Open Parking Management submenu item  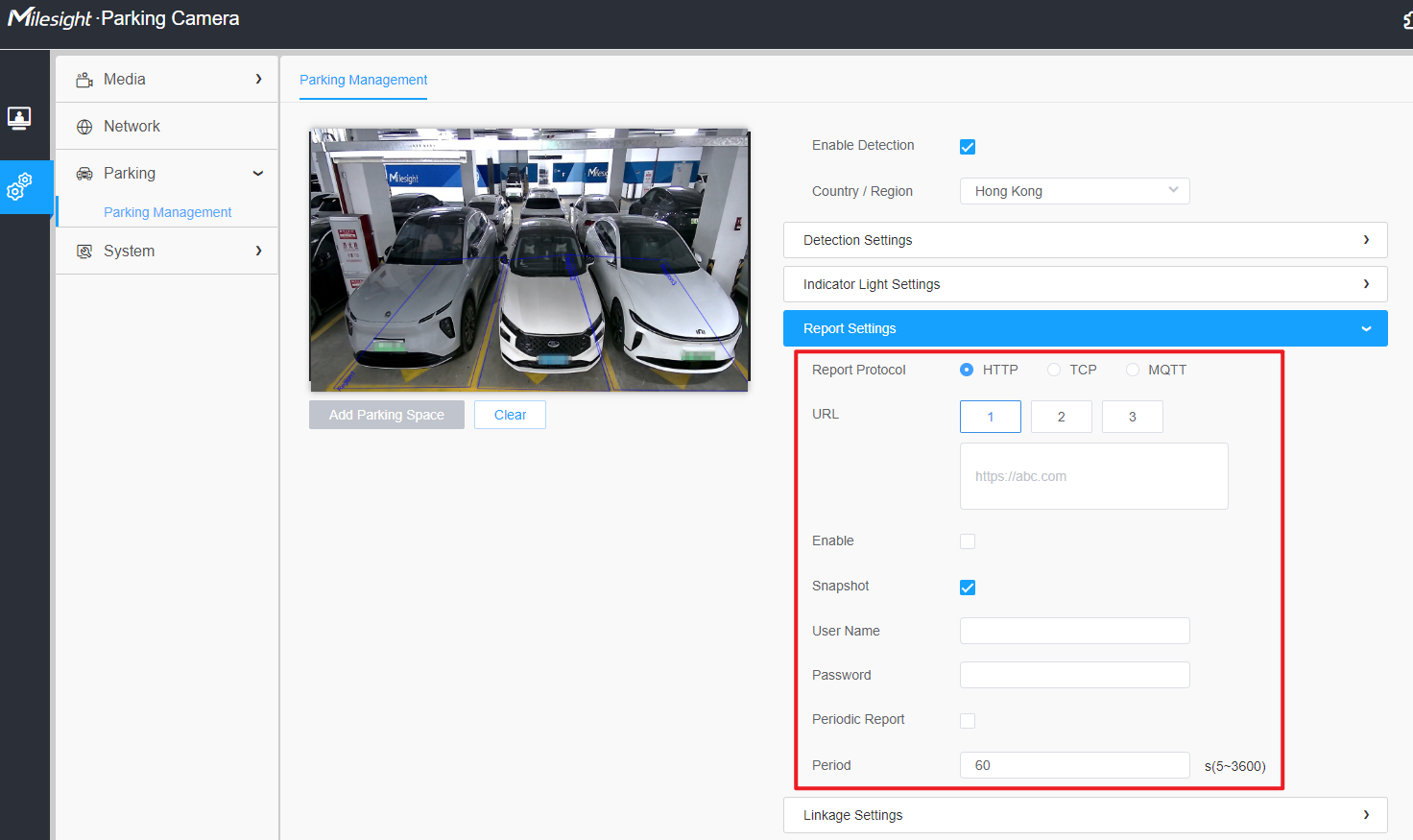pos(168,212)
